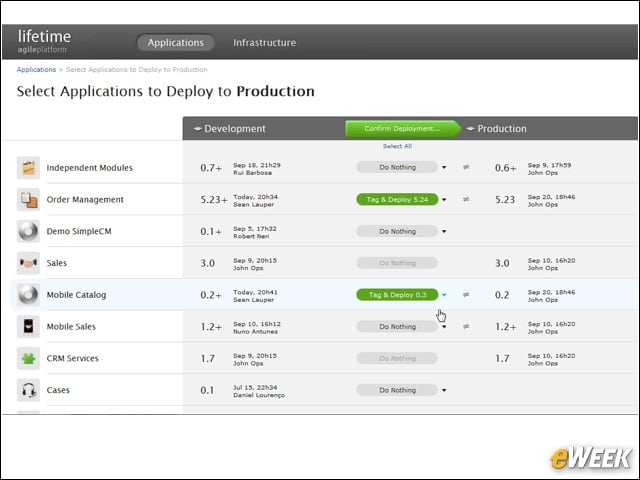Open action dropdown arrow for Cases
640x480 pixels.
coord(444,390)
